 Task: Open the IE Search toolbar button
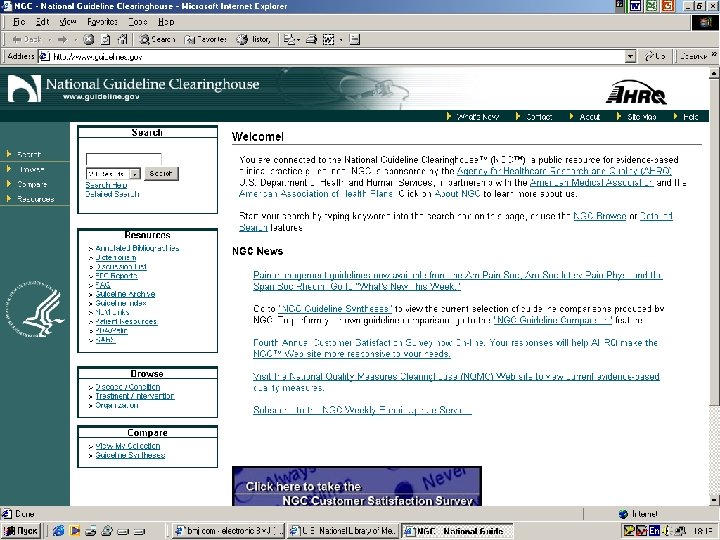point(158,39)
